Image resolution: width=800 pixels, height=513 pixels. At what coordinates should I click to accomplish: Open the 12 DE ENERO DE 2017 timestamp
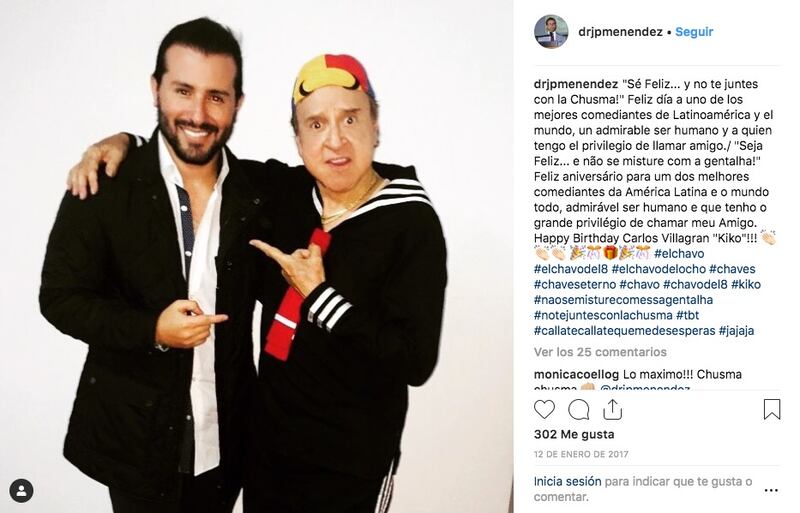(x=581, y=454)
